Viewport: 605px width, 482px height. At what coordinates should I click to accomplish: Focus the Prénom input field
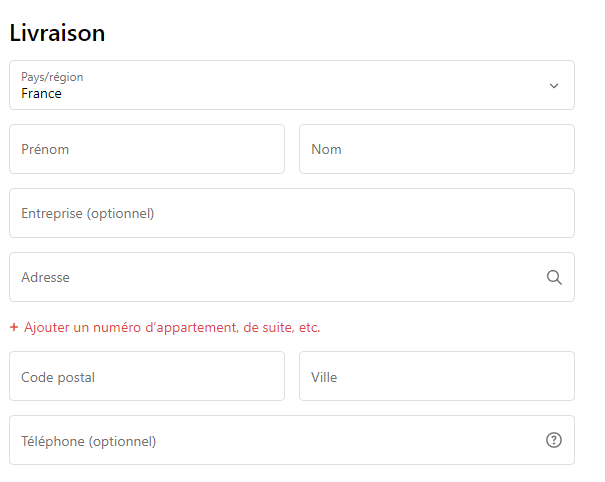(147, 149)
